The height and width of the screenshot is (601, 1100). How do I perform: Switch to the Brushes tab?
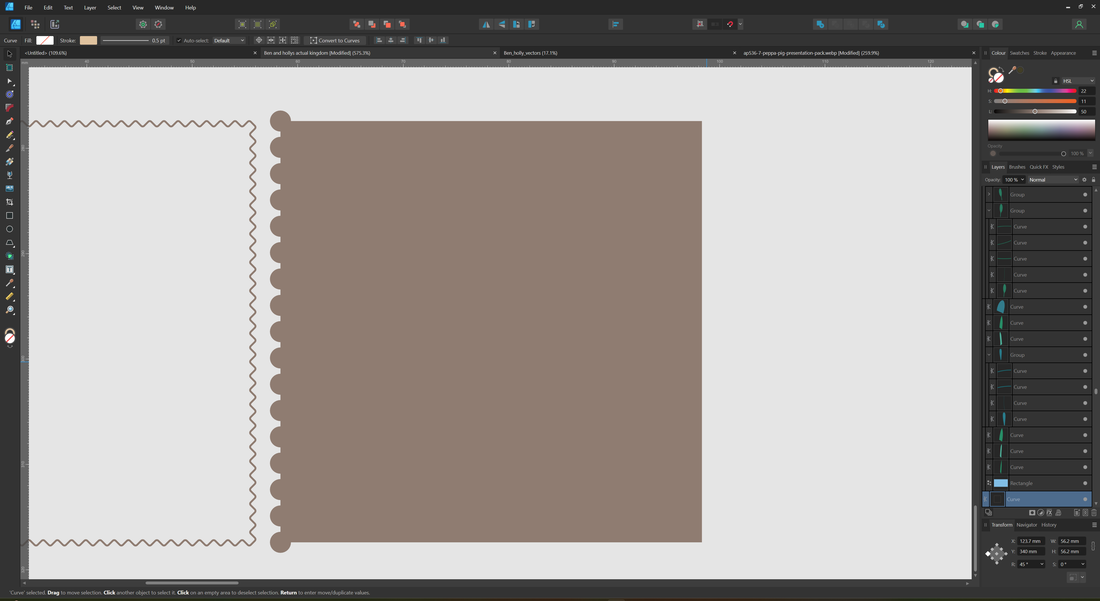click(1017, 167)
